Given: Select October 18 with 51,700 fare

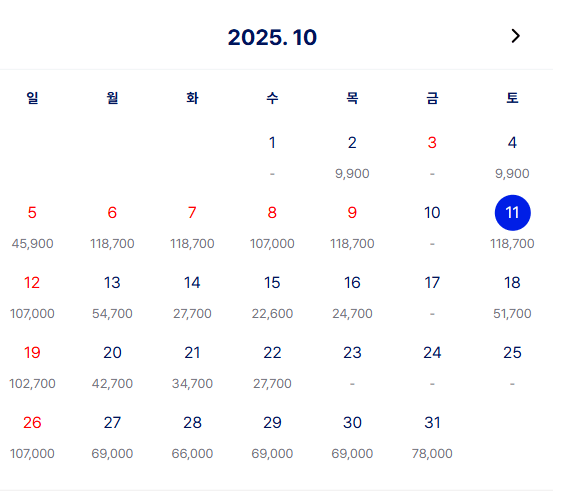Looking at the screenshot, I should pos(512,297).
